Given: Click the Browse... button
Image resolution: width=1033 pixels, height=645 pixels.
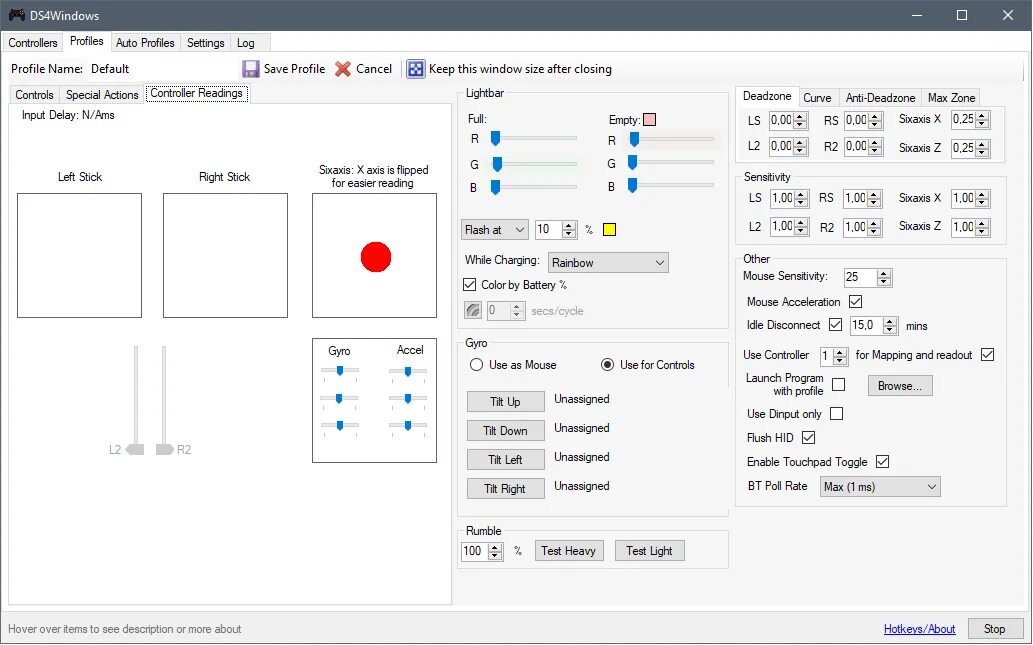Looking at the screenshot, I should (900, 385).
